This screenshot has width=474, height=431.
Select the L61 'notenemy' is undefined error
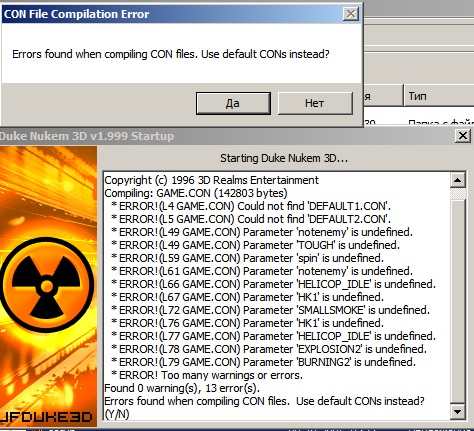[262, 271]
